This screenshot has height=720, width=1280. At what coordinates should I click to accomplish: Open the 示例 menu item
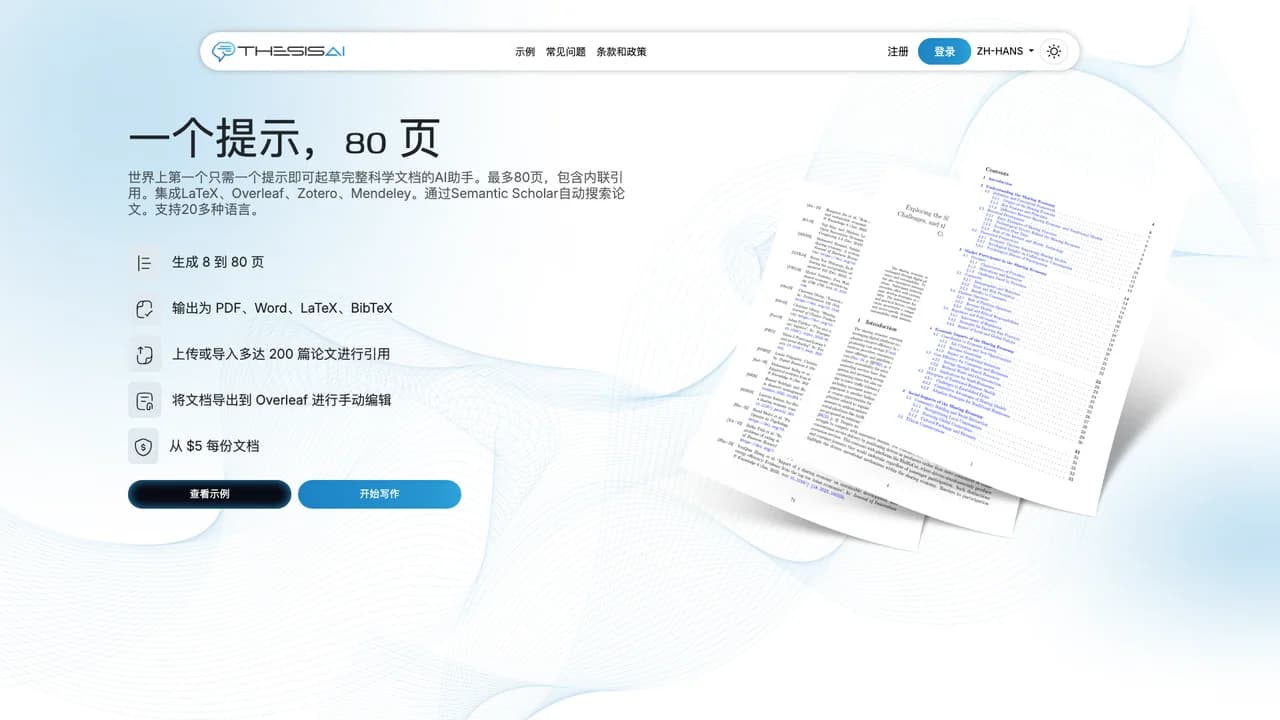525,51
